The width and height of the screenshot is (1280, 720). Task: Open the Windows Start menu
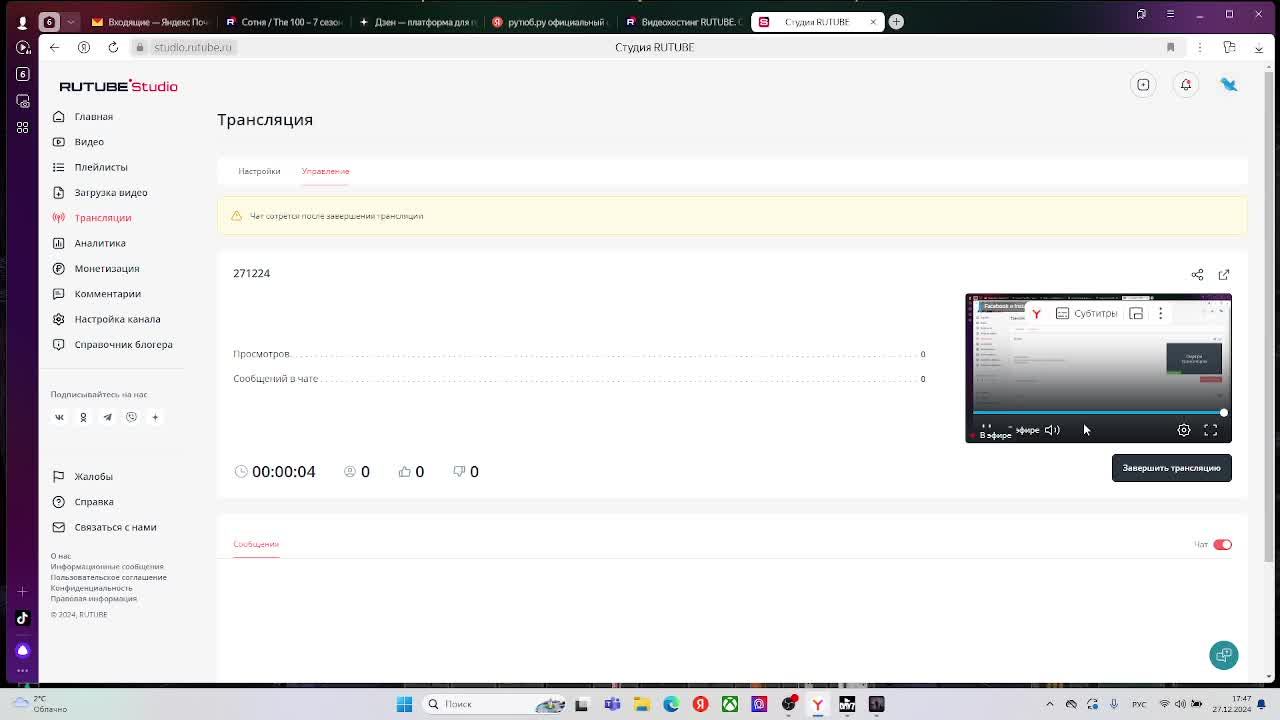404,704
